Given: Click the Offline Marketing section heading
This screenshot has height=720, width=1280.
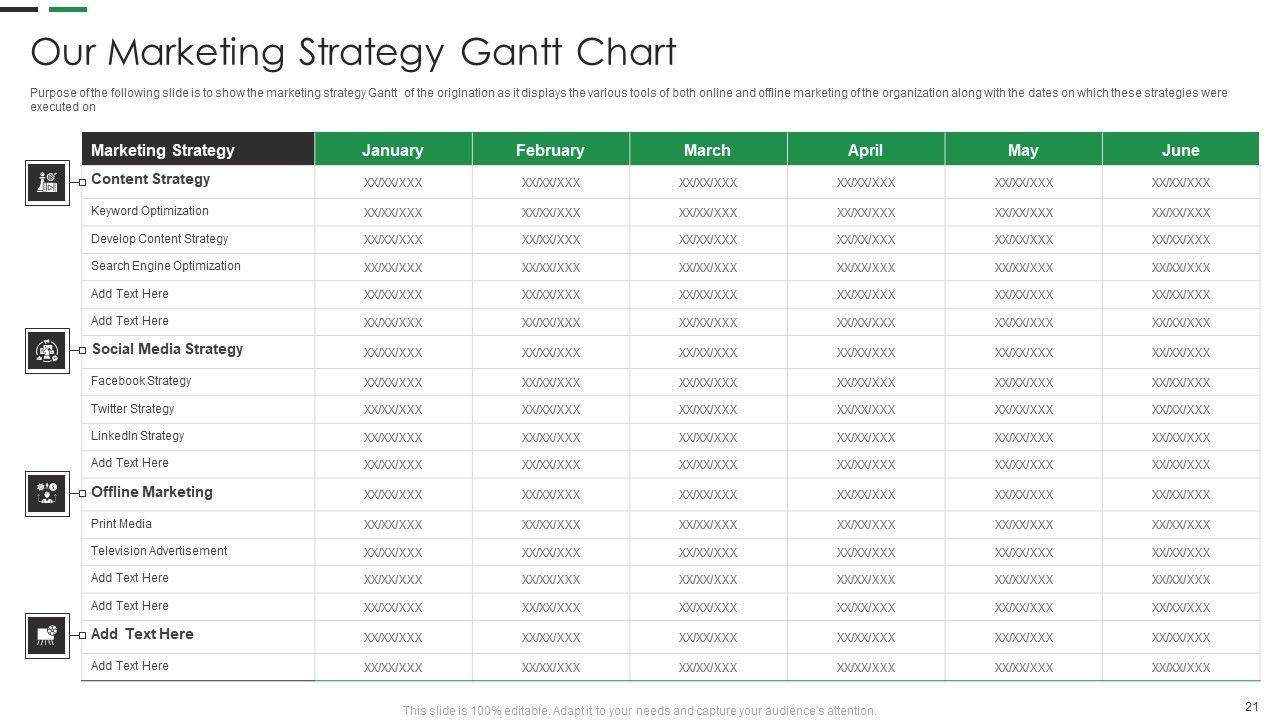Looking at the screenshot, I should (151, 492).
